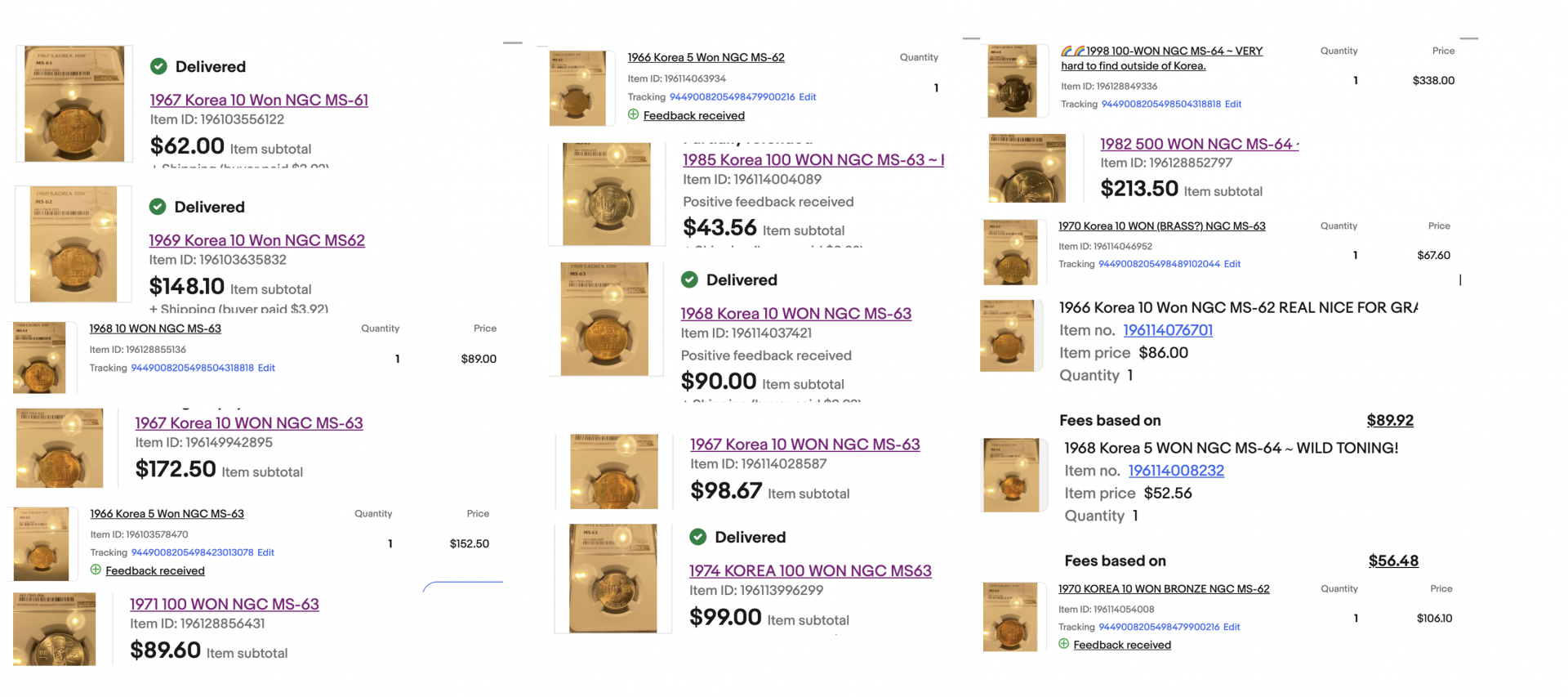
Task: Edit tracking for 1970 Korea 10 WON (BRASS?) order
Action: tap(1232, 264)
